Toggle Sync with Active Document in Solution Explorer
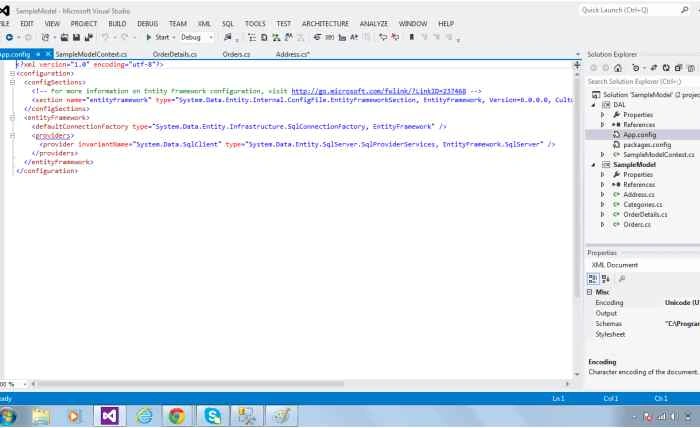The image size is (700, 428). point(654,68)
